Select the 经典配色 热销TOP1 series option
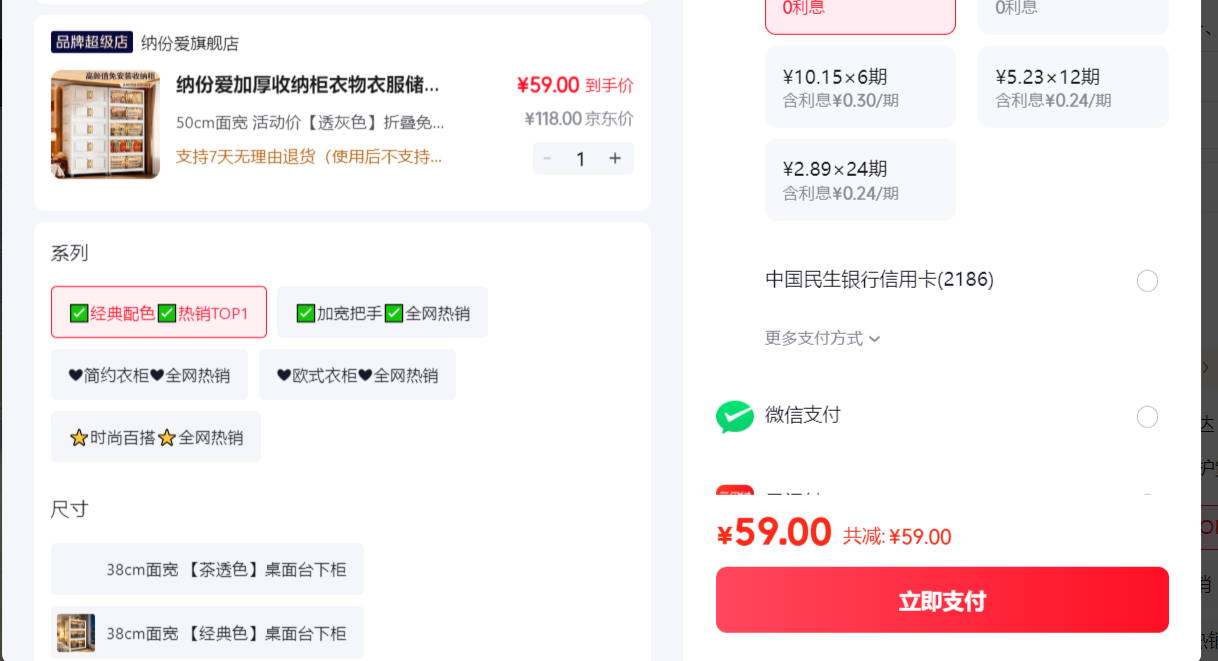This screenshot has height=661, width=1218. point(159,312)
